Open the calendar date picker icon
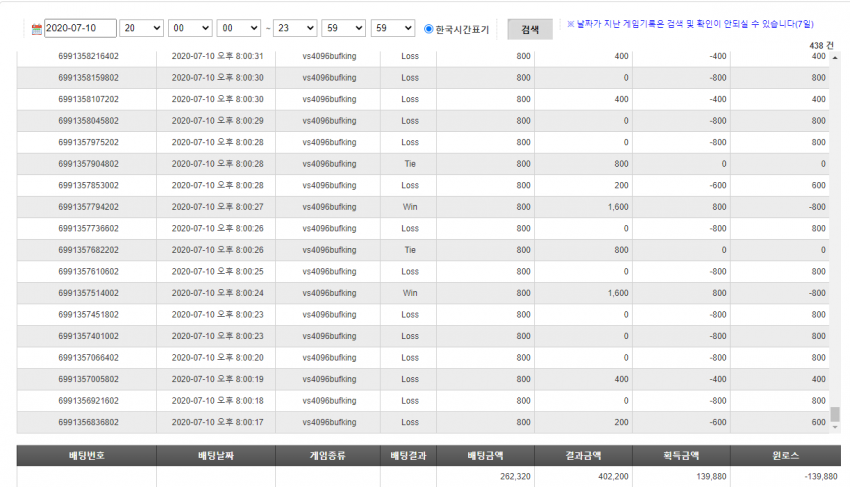Screen dimensions: 850x487 36,29
